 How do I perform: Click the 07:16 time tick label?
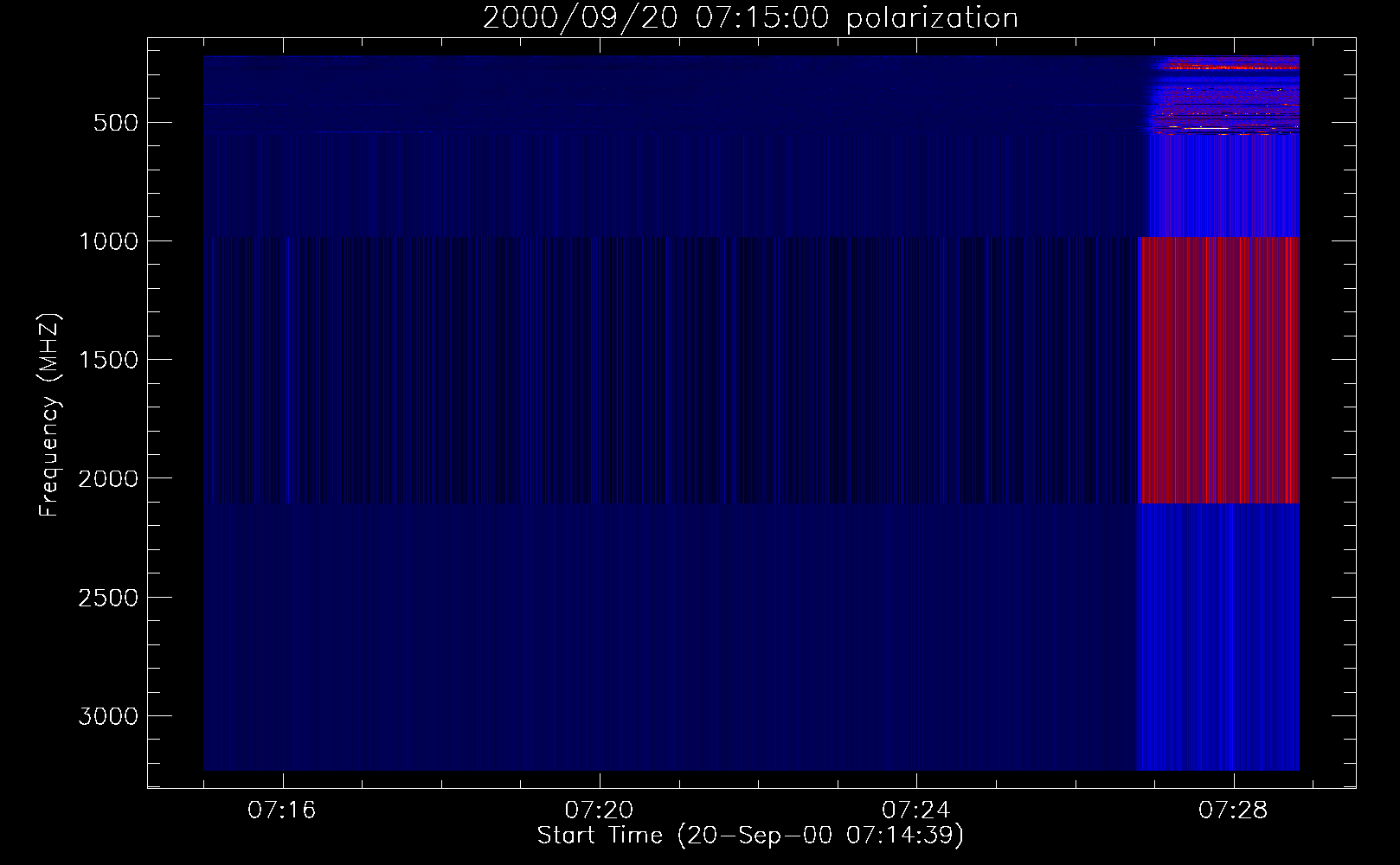click(x=282, y=810)
